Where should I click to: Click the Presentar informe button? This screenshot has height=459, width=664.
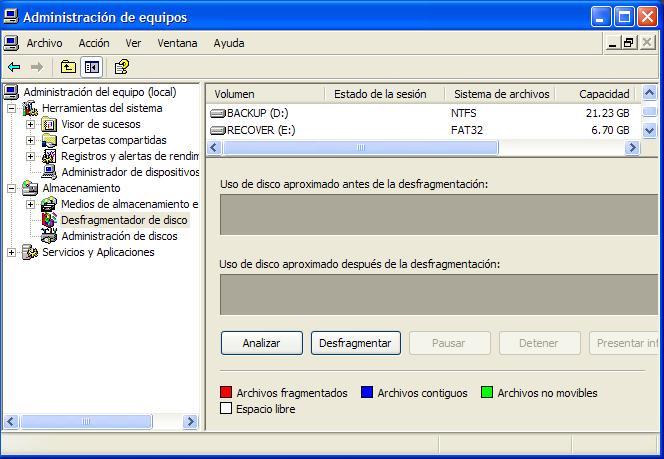[x=624, y=343]
